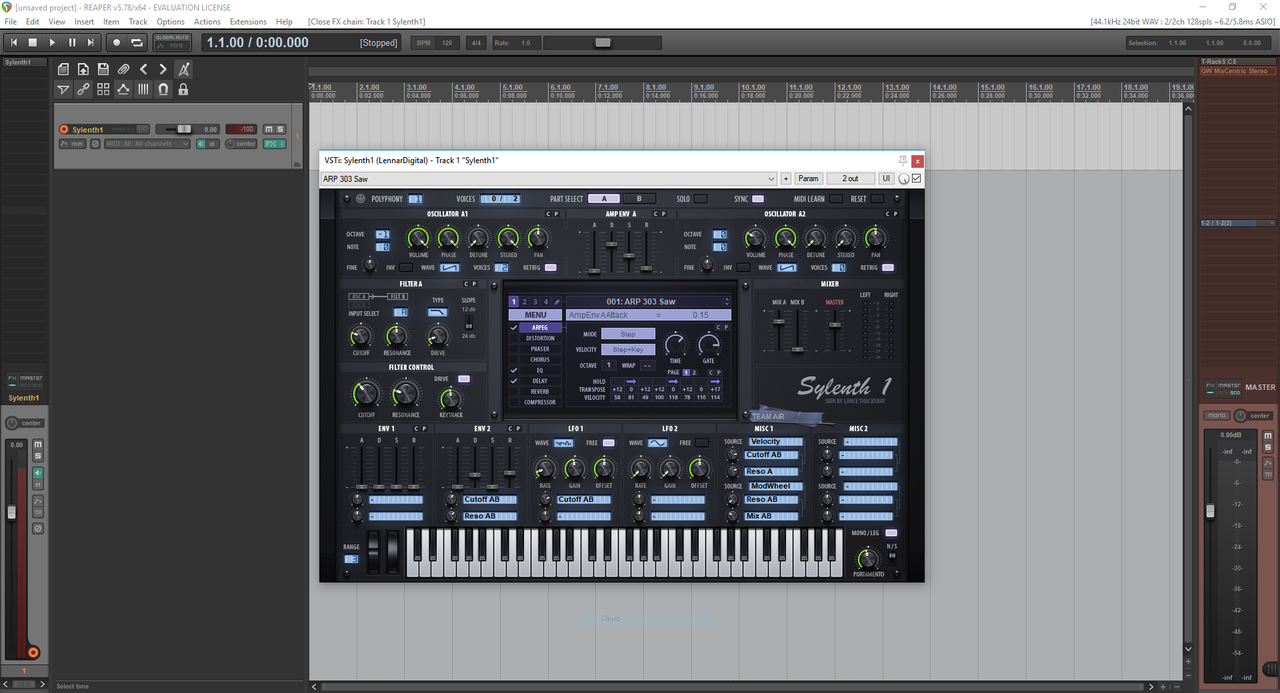The width and height of the screenshot is (1280, 693).
Task: Open the Env 2 Cutoff AB destination dropdown
Action: coord(489,499)
